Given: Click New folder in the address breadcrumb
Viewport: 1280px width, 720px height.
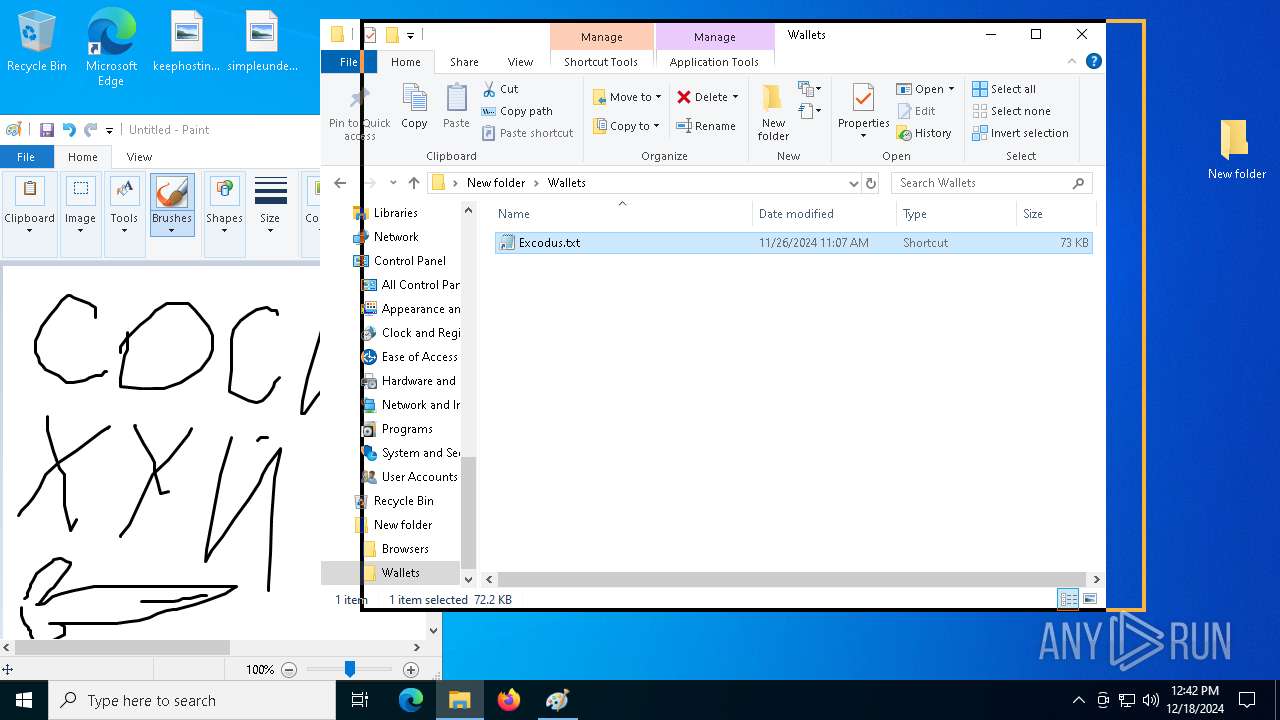Looking at the screenshot, I should click(496, 183).
